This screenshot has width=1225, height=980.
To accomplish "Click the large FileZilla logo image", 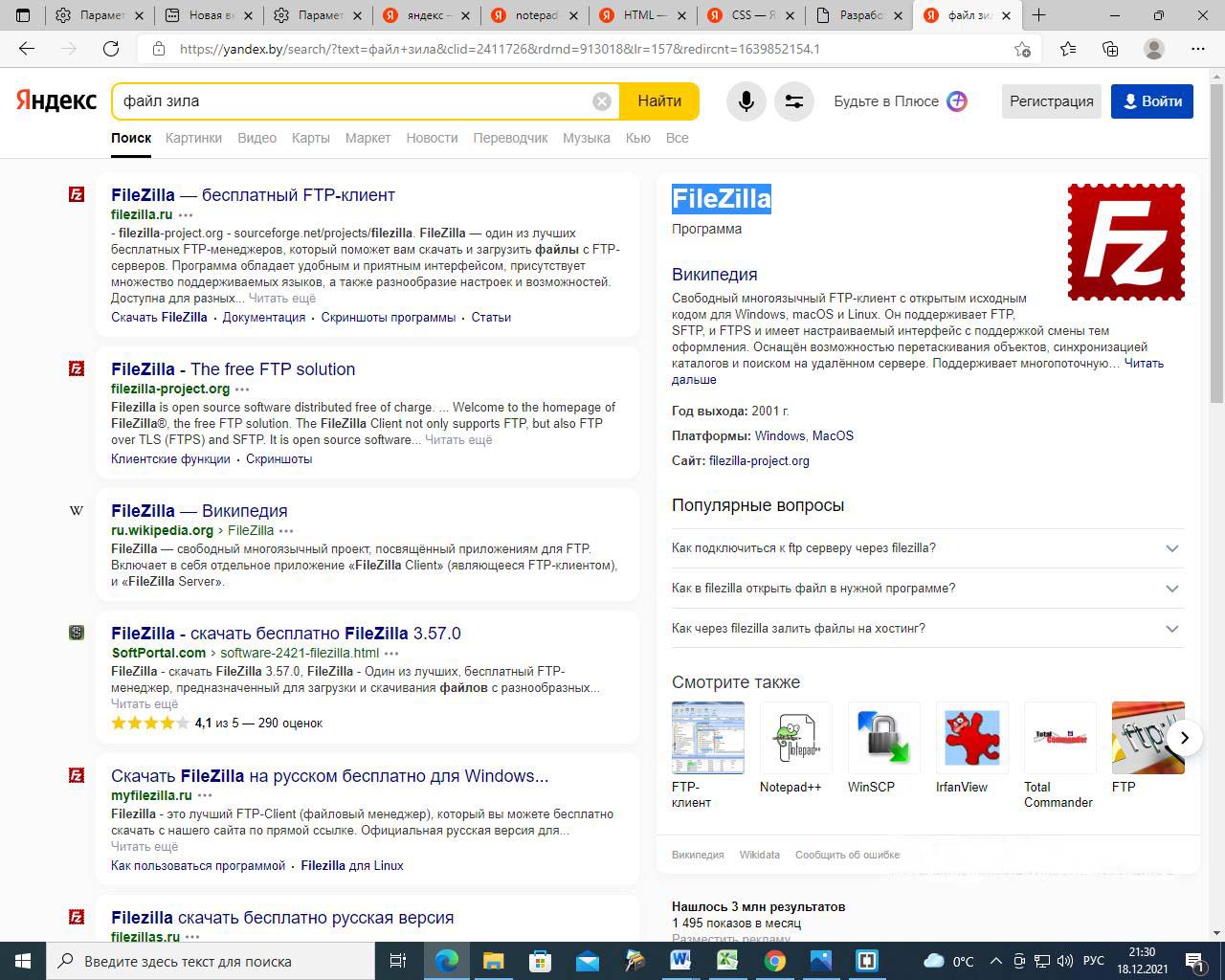I will tap(1125, 242).
